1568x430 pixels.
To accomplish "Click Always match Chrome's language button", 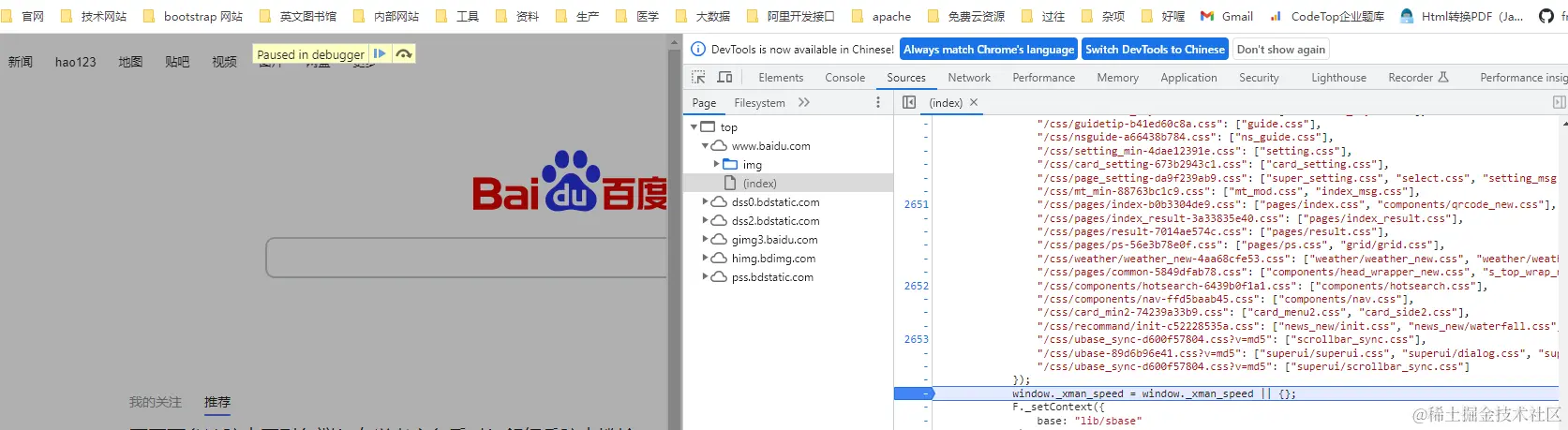I will pyautogui.click(x=989, y=50).
